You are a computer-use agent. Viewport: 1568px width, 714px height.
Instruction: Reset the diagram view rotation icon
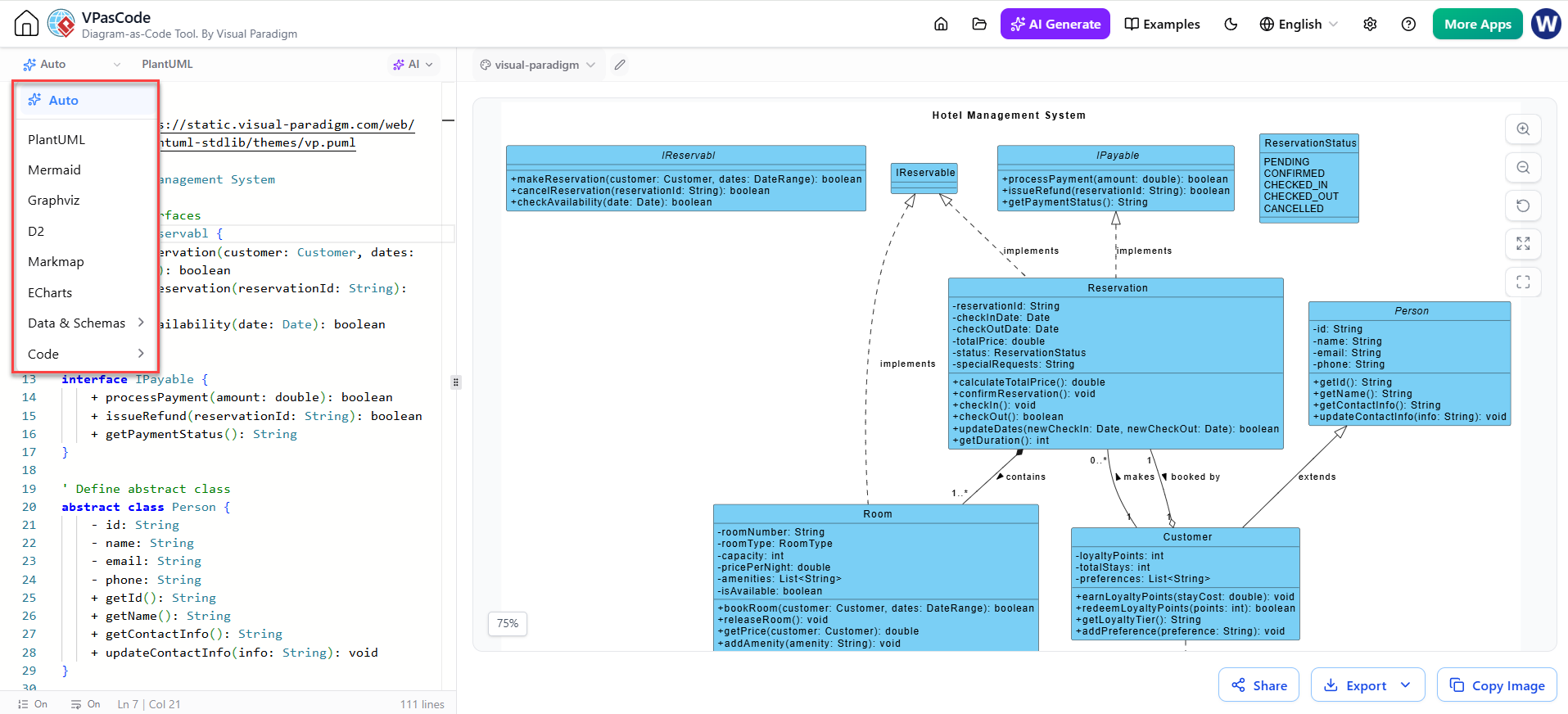click(x=1523, y=206)
